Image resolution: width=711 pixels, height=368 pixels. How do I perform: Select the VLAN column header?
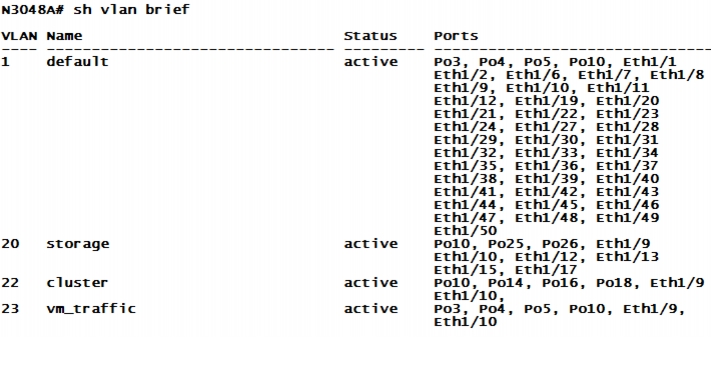tap(19, 36)
